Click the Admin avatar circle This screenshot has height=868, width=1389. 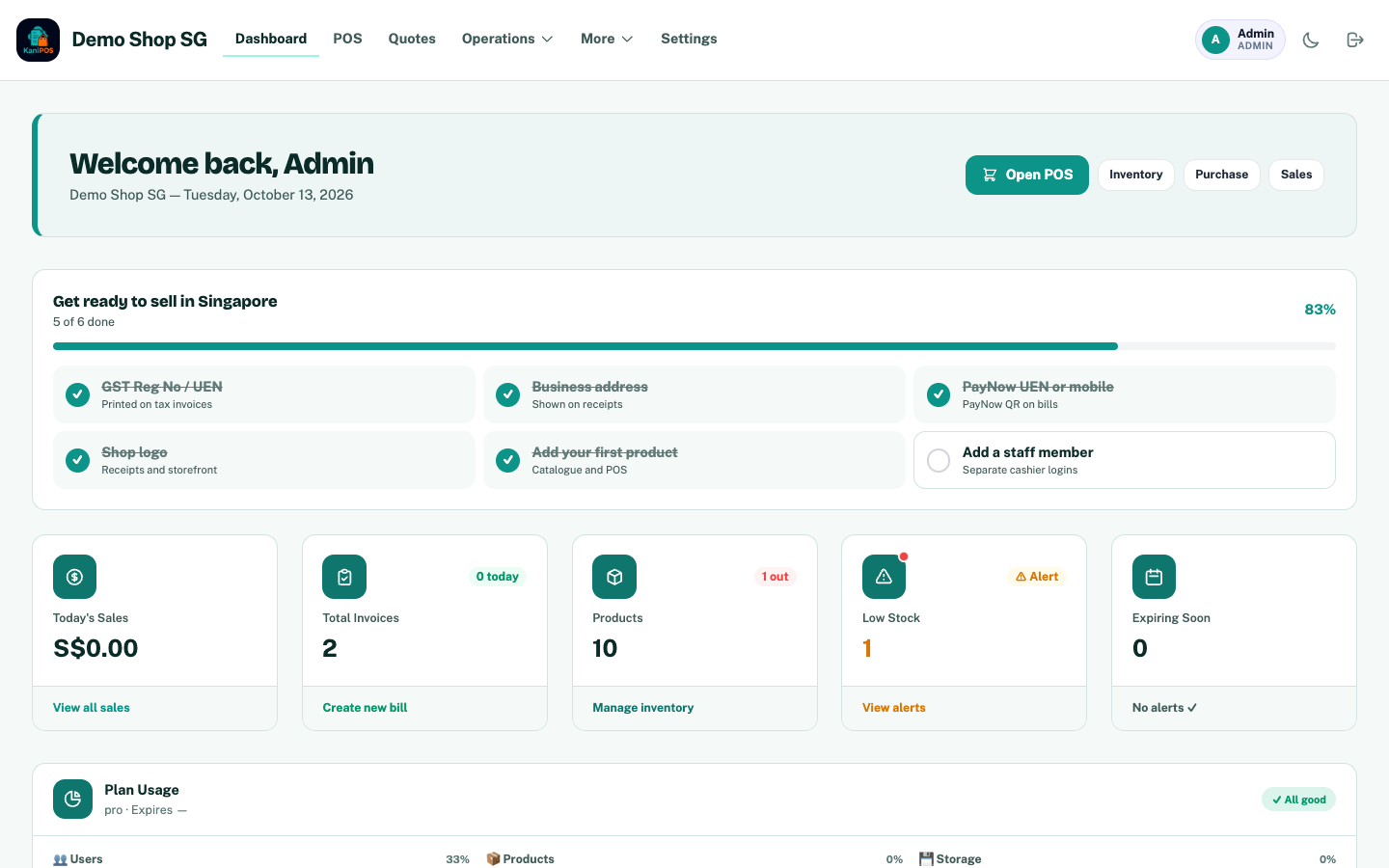pyautogui.click(x=1215, y=40)
